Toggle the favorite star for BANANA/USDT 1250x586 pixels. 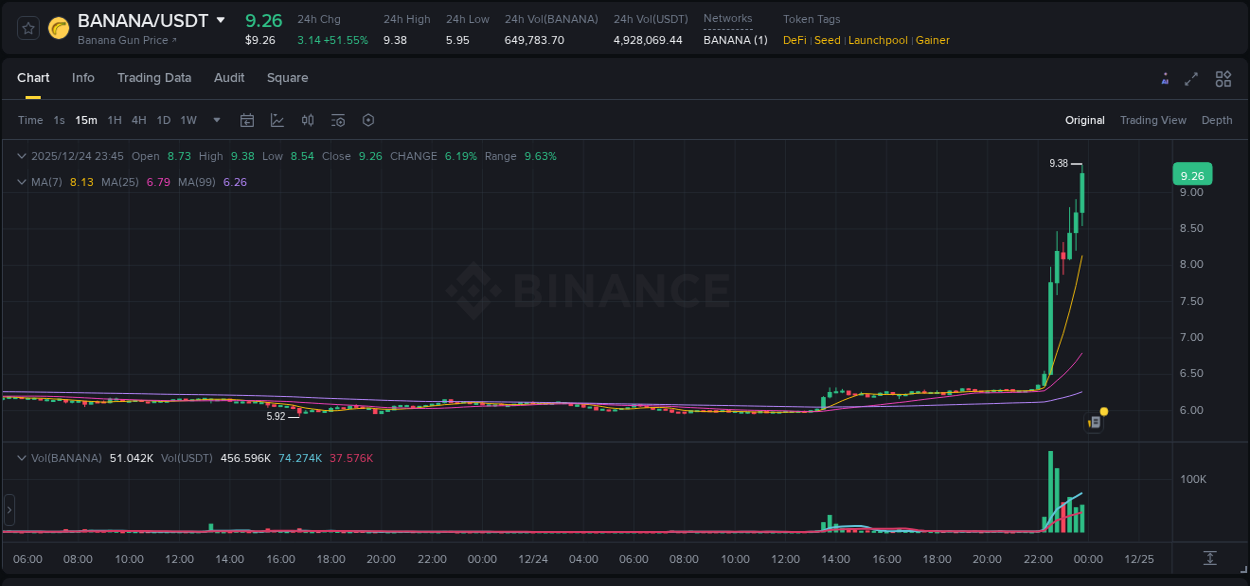[x=27, y=28]
